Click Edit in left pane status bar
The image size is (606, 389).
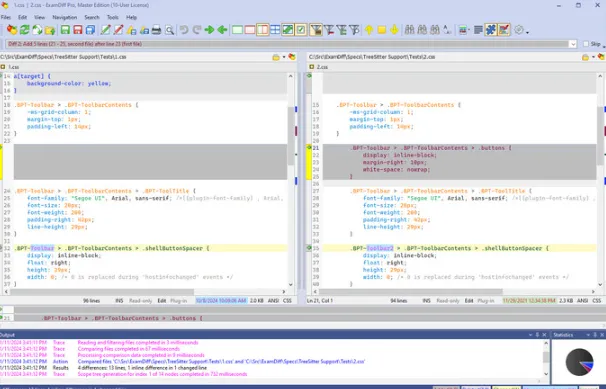click(162, 301)
